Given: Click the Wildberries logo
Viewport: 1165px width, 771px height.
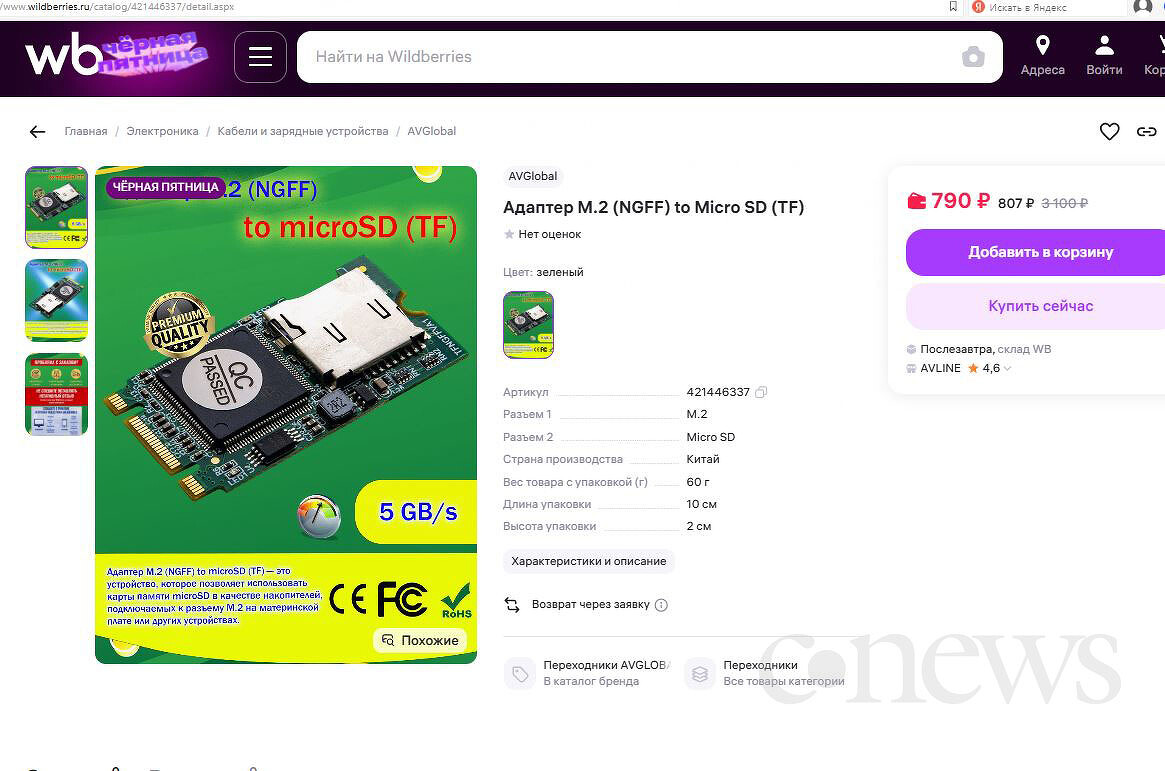Looking at the screenshot, I should click(x=64, y=56).
